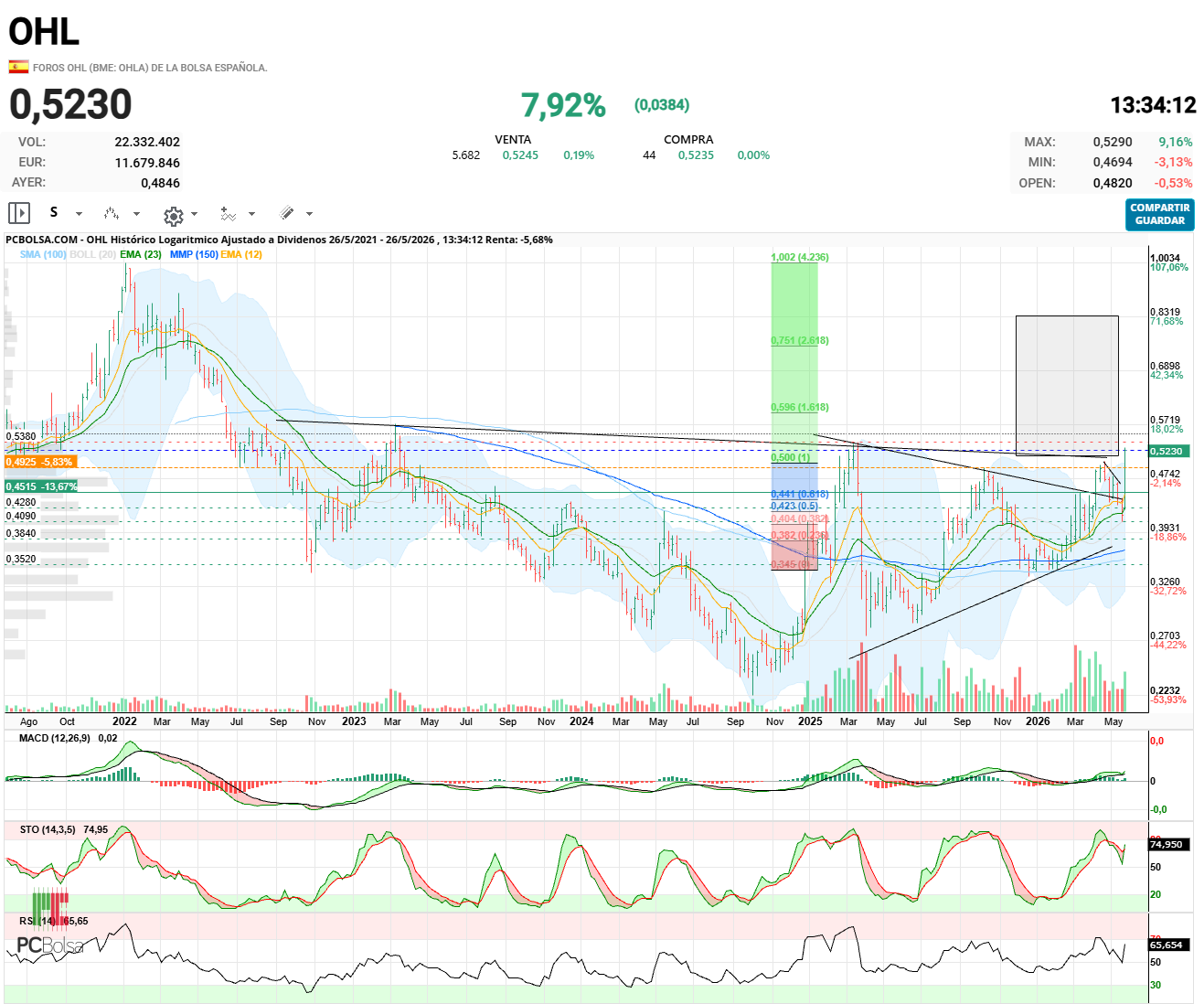The width and height of the screenshot is (1204, 1004).
Task: Click the 7,92% change percentage
Action: point(563,105)
